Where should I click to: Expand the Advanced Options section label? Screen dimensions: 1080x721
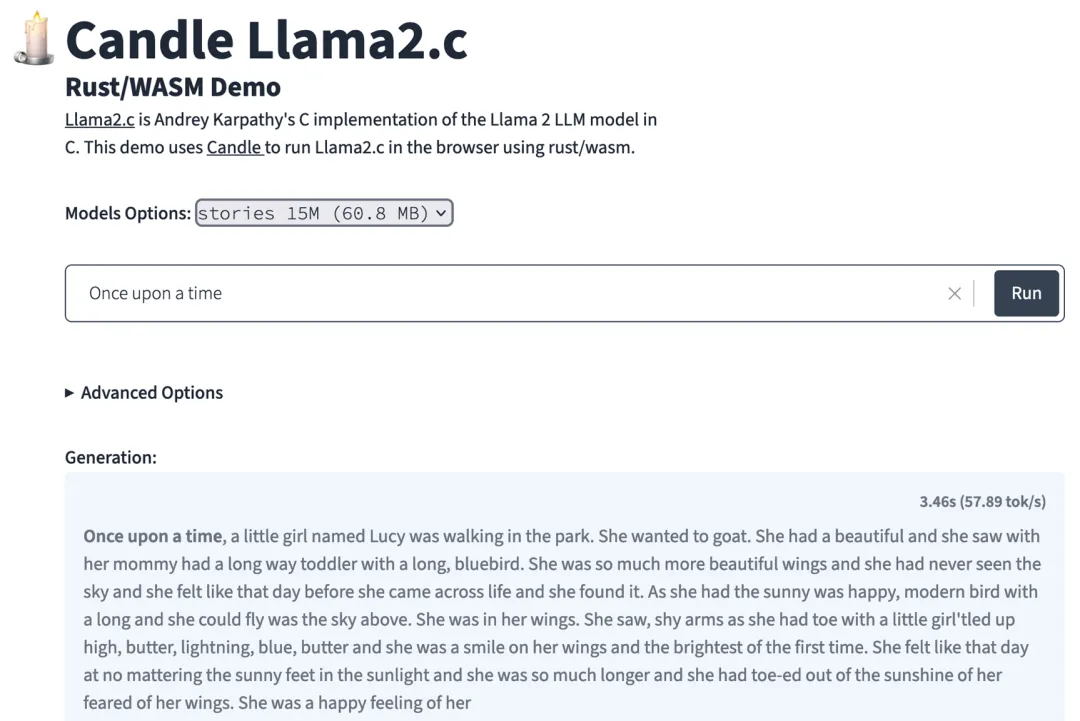click(152, 393)
